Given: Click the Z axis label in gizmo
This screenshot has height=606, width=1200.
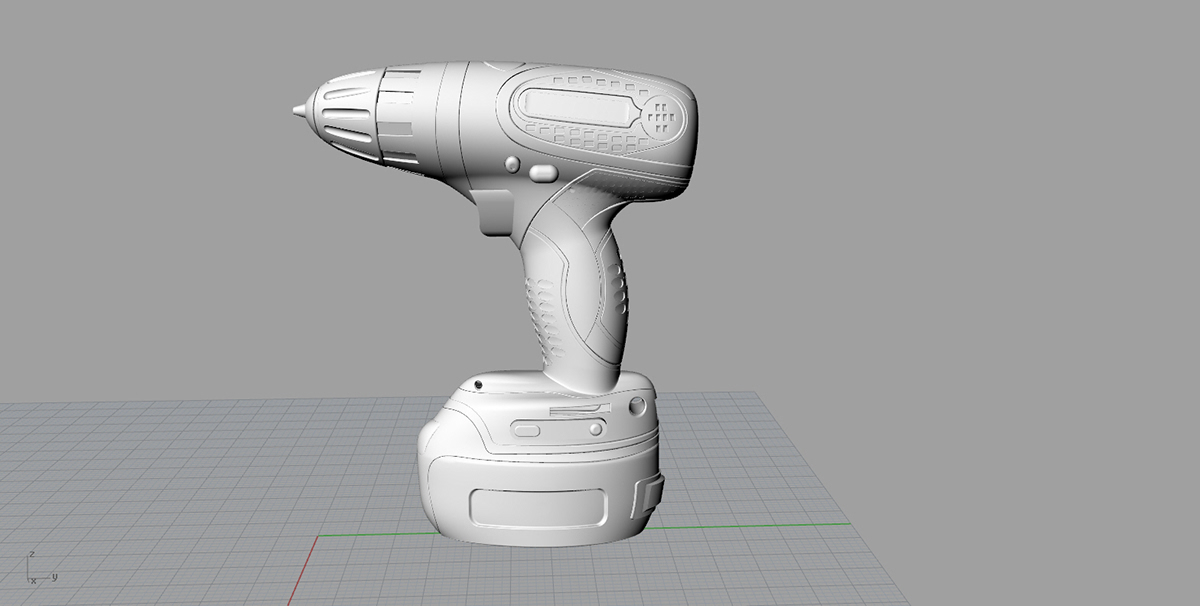Looking at the screenshot, I should (31, 553).
